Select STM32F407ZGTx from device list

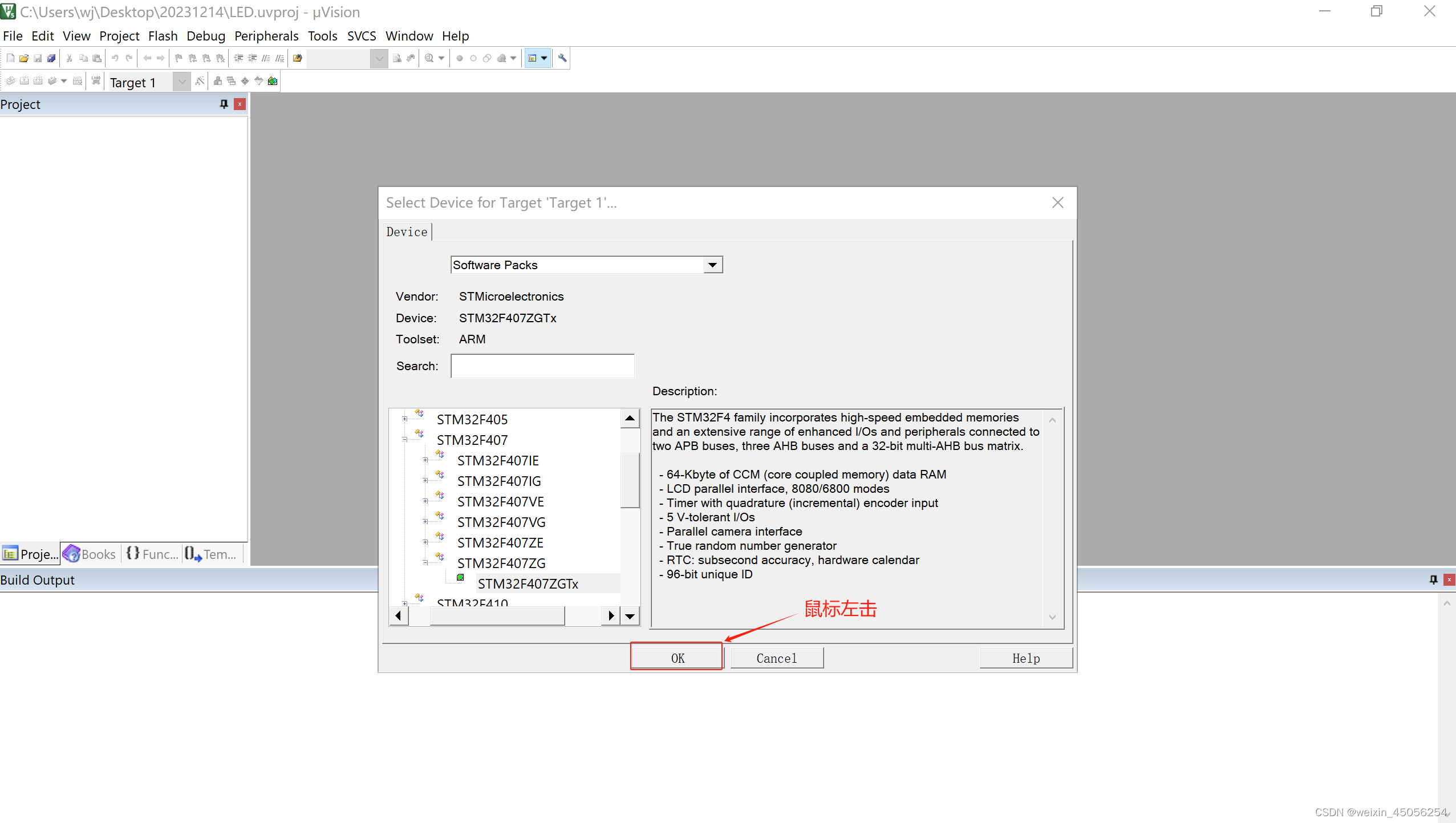527,584
